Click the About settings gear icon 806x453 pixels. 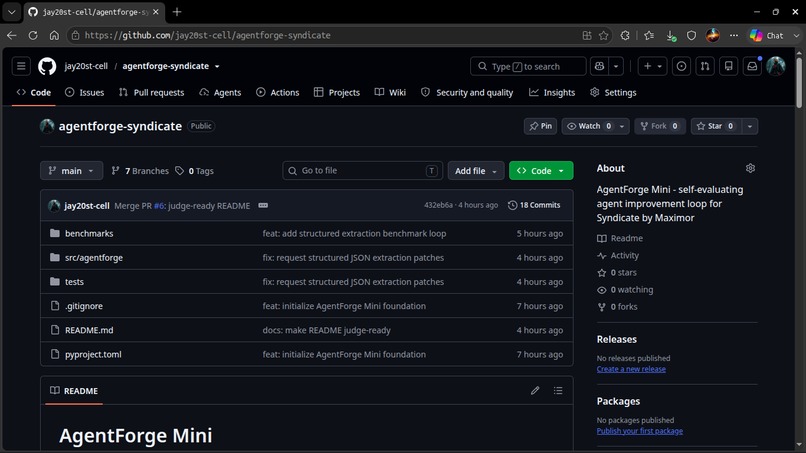click(x=750, y=168)
